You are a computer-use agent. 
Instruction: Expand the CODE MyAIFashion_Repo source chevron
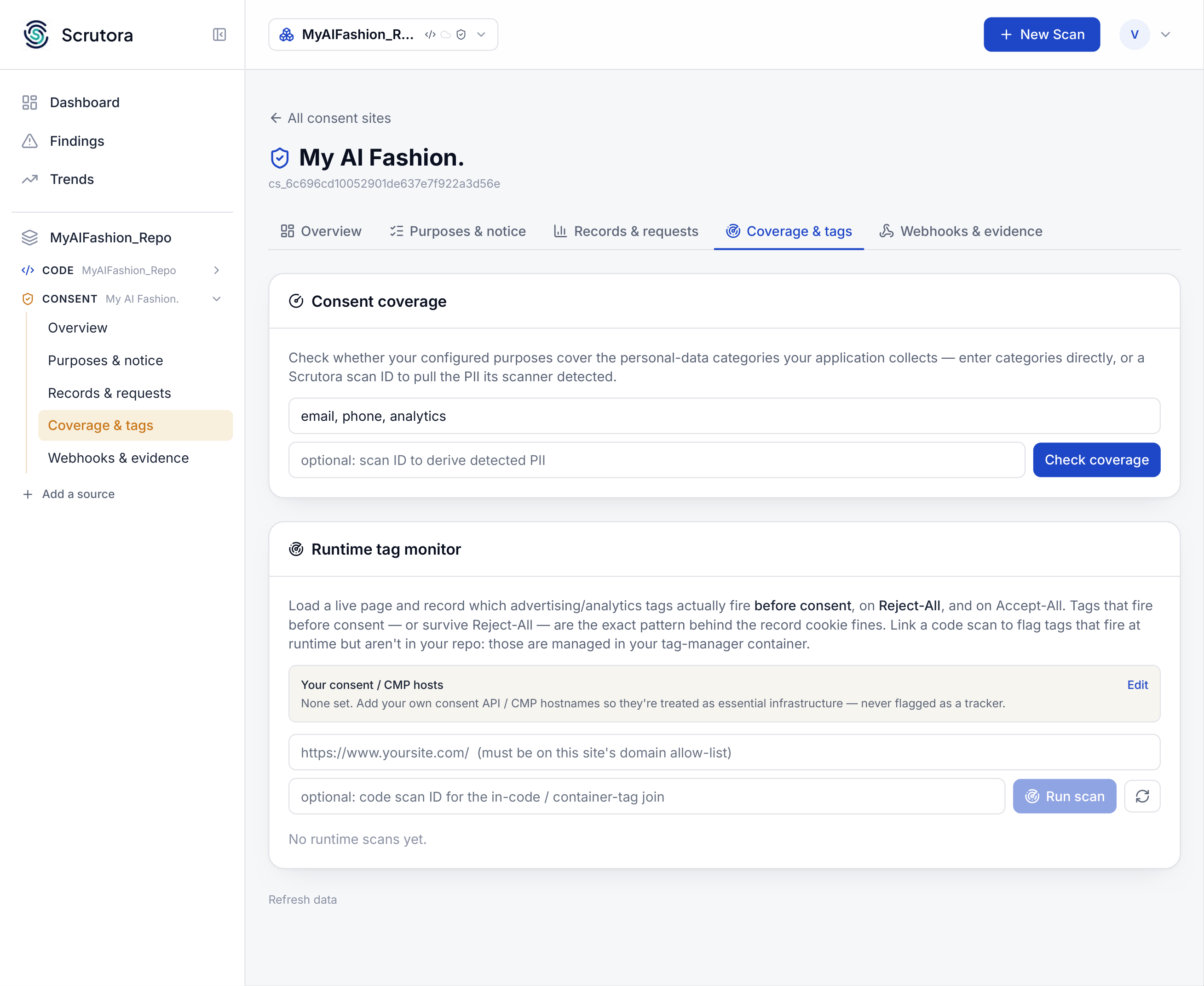[217, 270]
